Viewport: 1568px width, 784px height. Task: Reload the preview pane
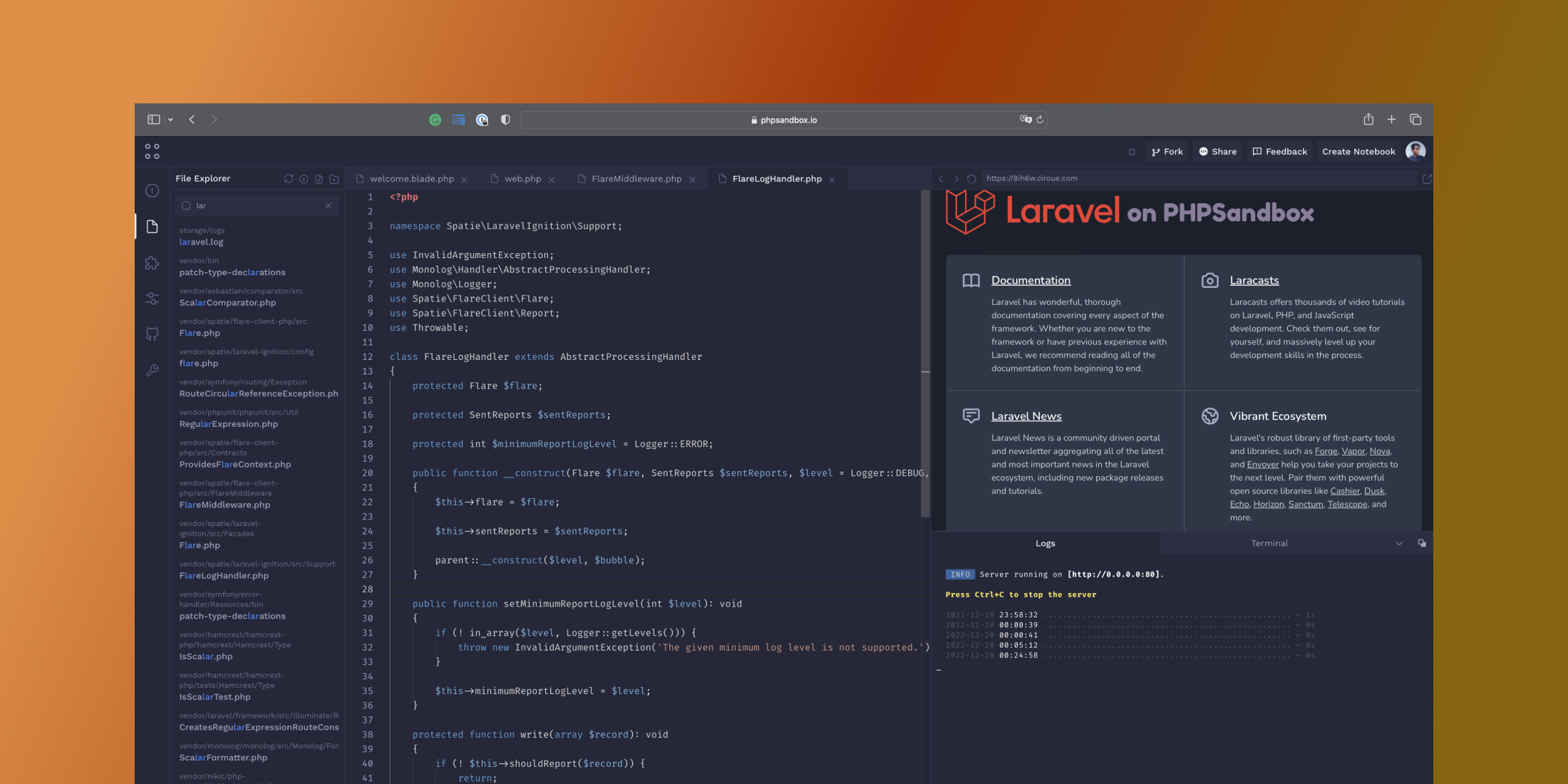pyautogui.click(x=971, y=179)
